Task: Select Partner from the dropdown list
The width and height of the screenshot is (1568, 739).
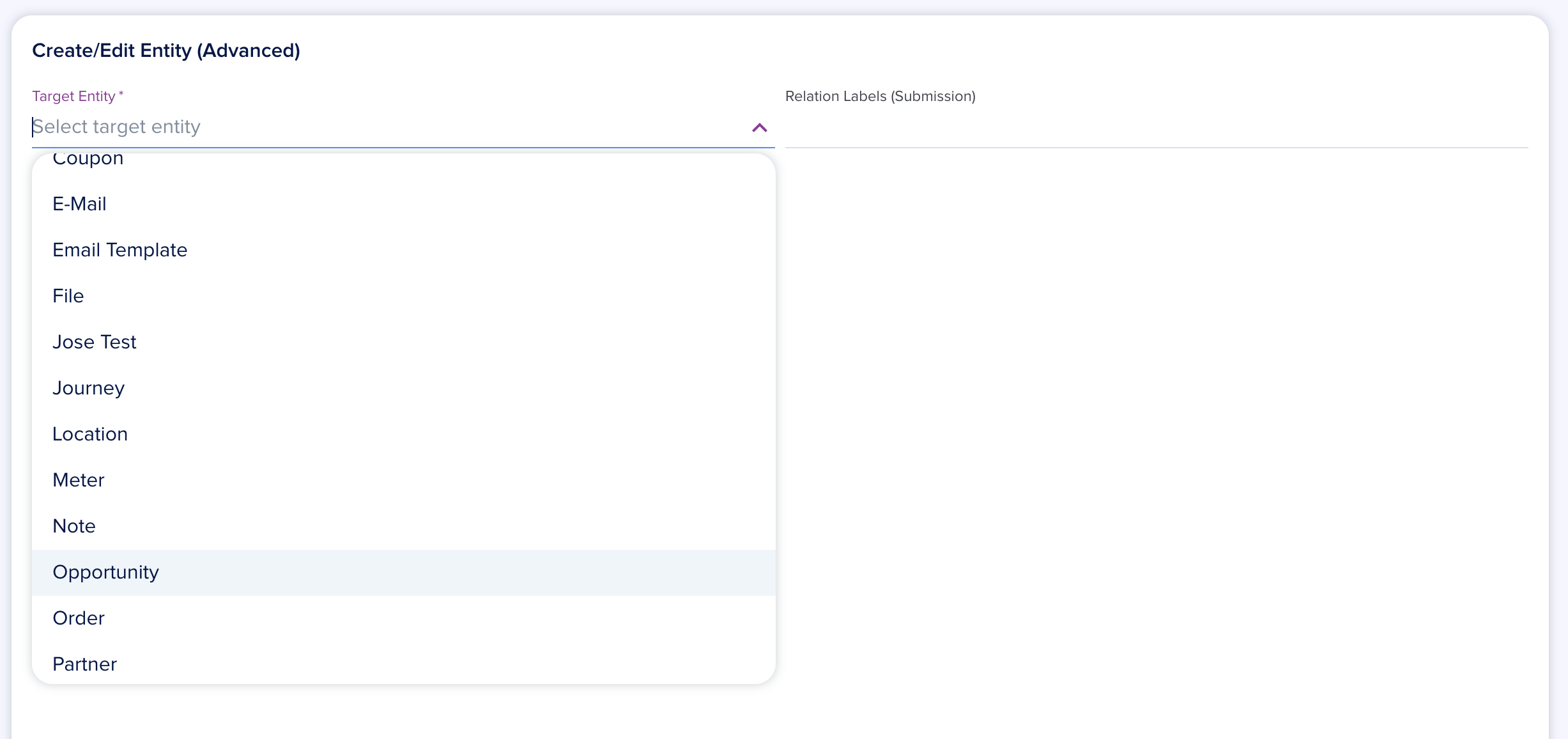Action: point(85,664)
